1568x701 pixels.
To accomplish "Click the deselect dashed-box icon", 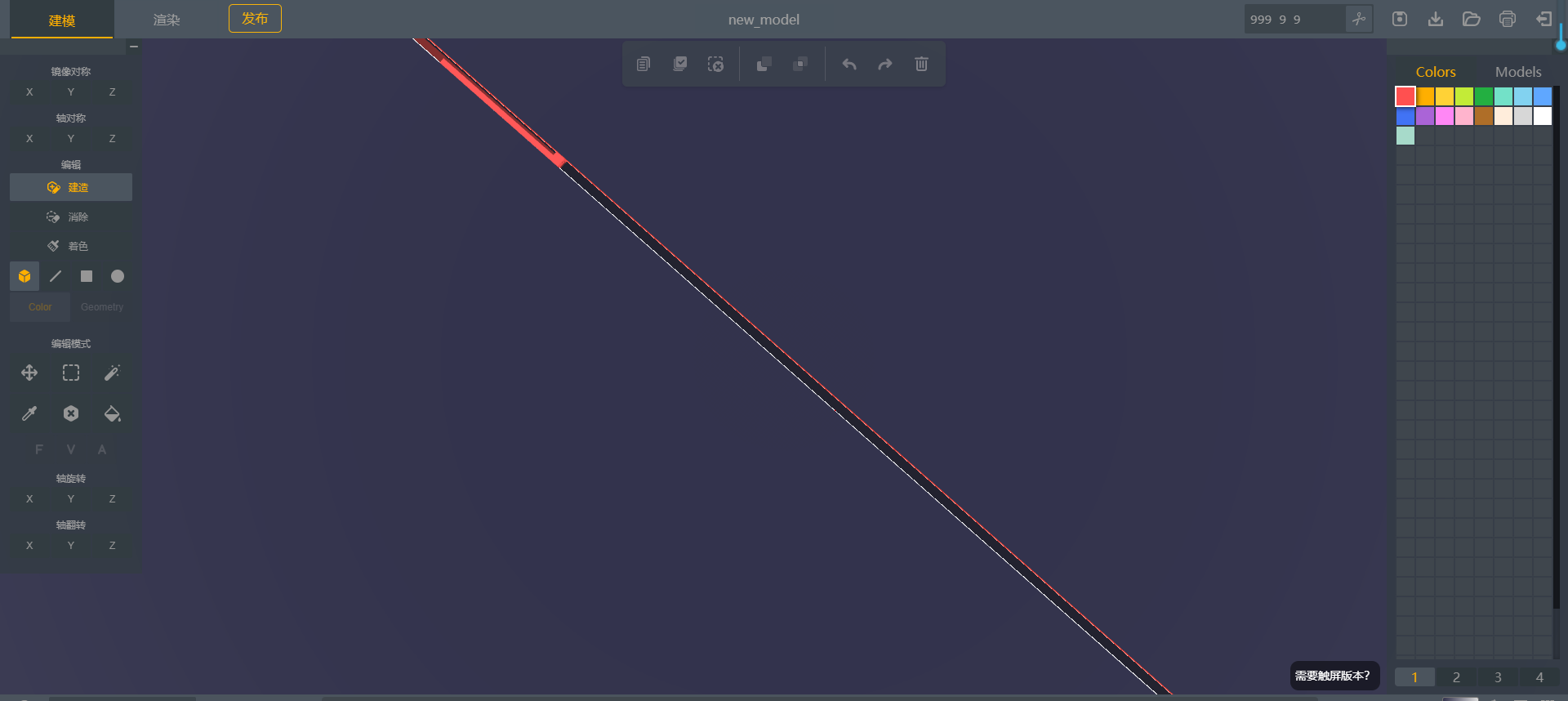I will 715,64.
